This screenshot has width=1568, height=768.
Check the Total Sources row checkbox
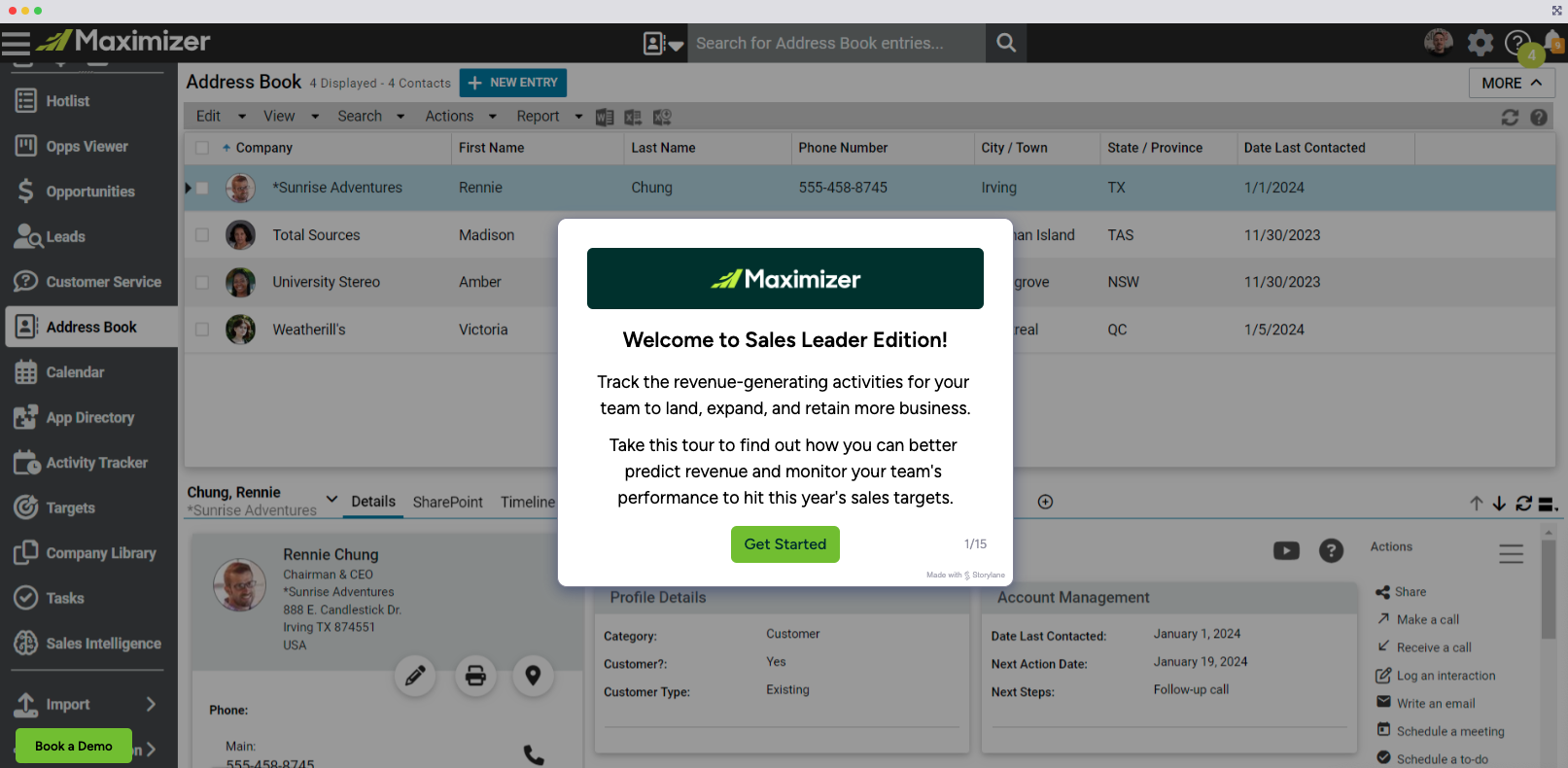(x=202, y=235)
